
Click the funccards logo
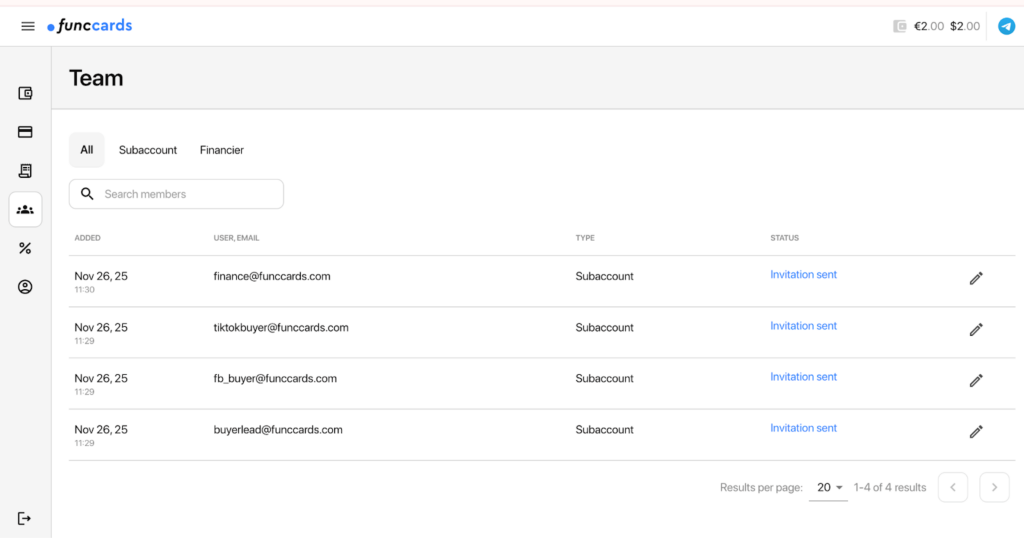[89, 26]
